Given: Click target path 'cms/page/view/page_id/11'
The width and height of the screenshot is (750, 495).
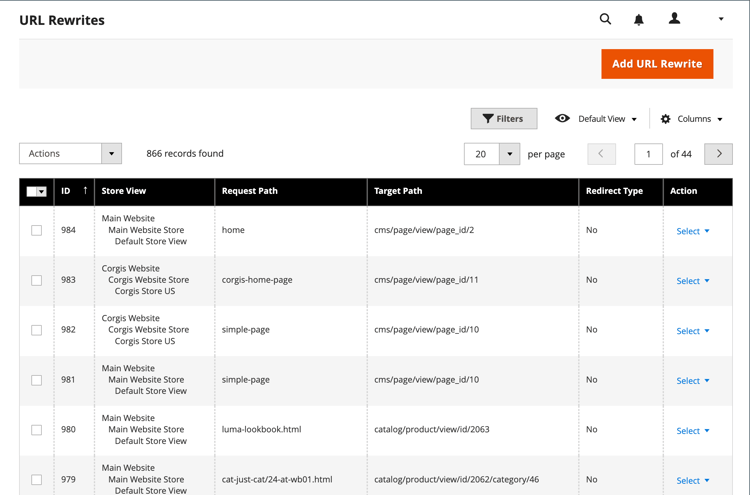Looking at the screenshot, I should 426,280.
